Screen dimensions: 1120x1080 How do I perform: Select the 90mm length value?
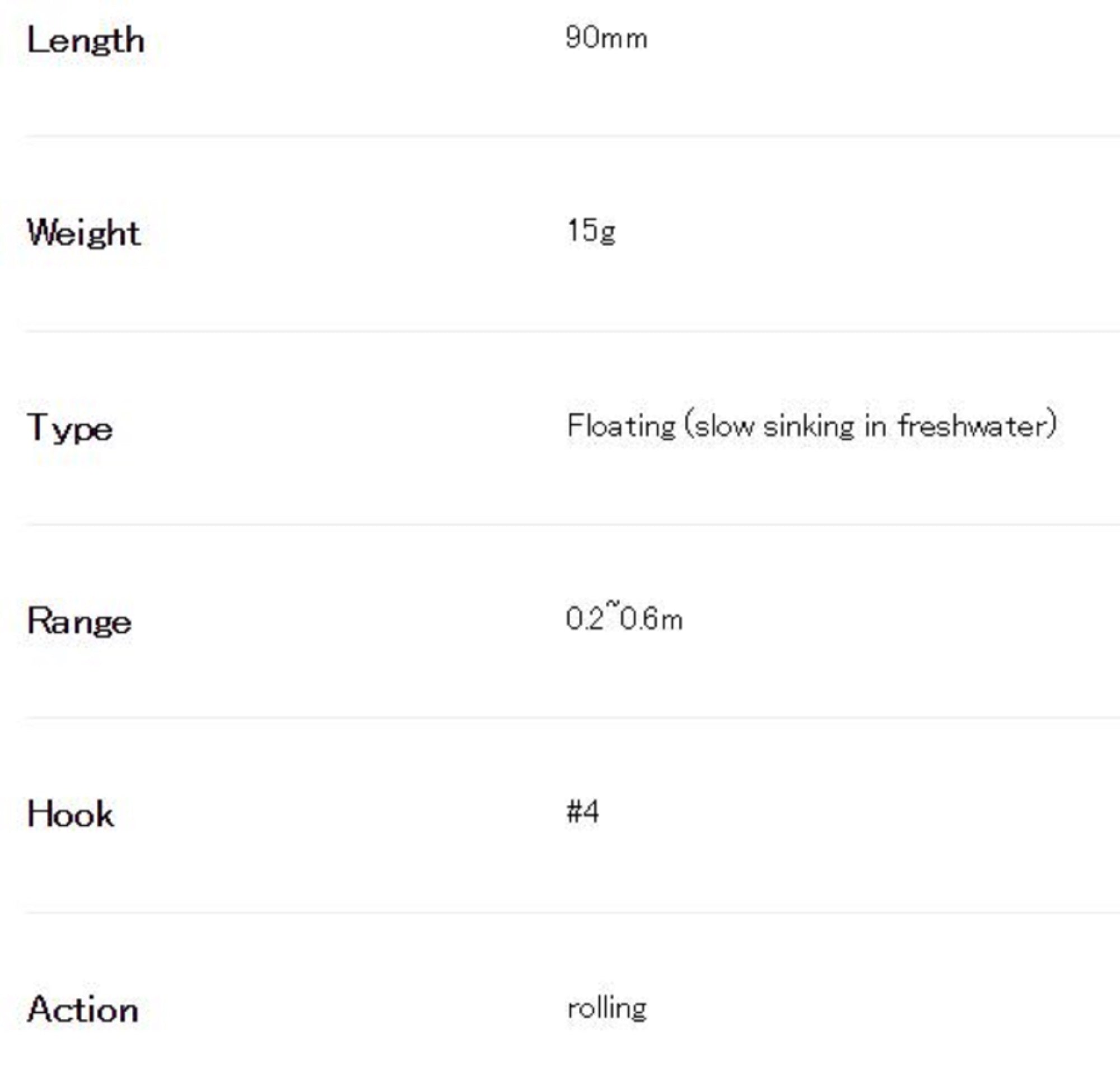pyautogui.click(x=606, y=38)
